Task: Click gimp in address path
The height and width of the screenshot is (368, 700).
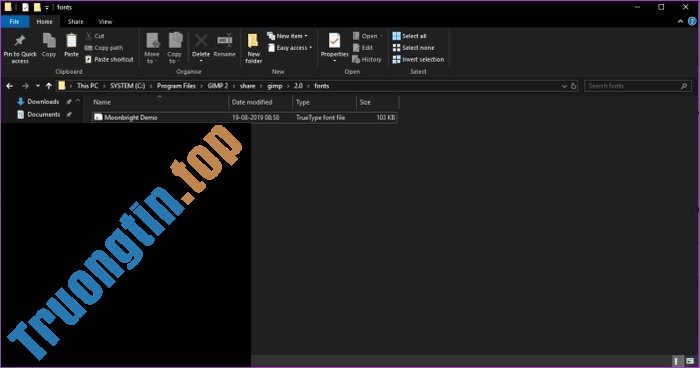Action: pos(275,86)
